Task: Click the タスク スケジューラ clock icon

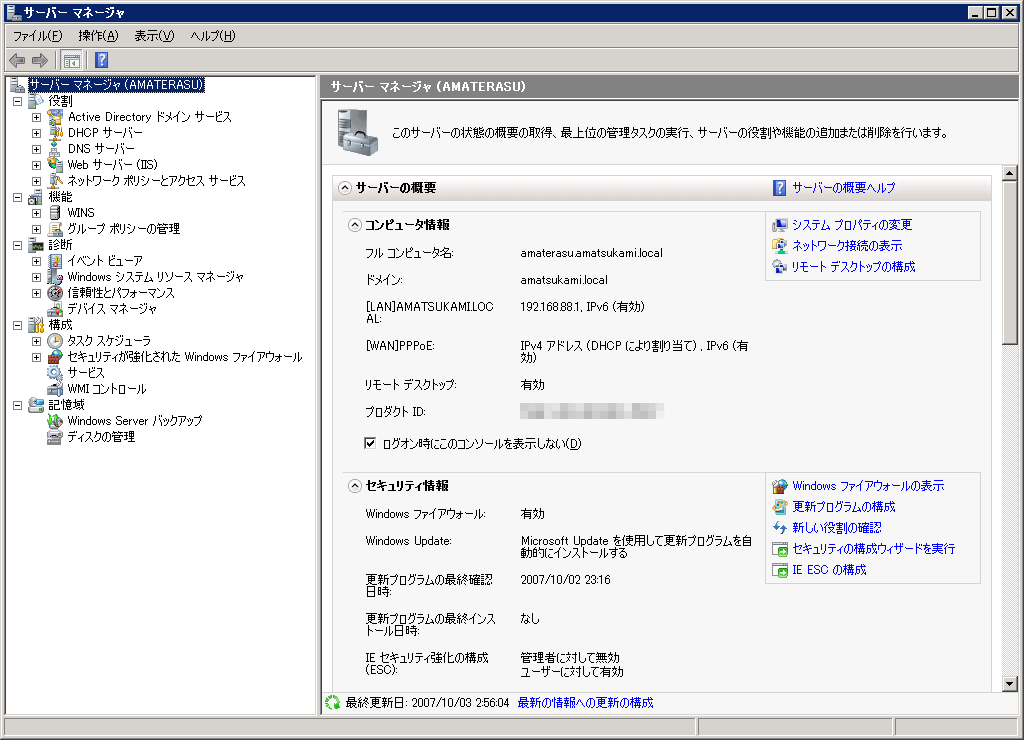Action: click(x=55, y=341)
